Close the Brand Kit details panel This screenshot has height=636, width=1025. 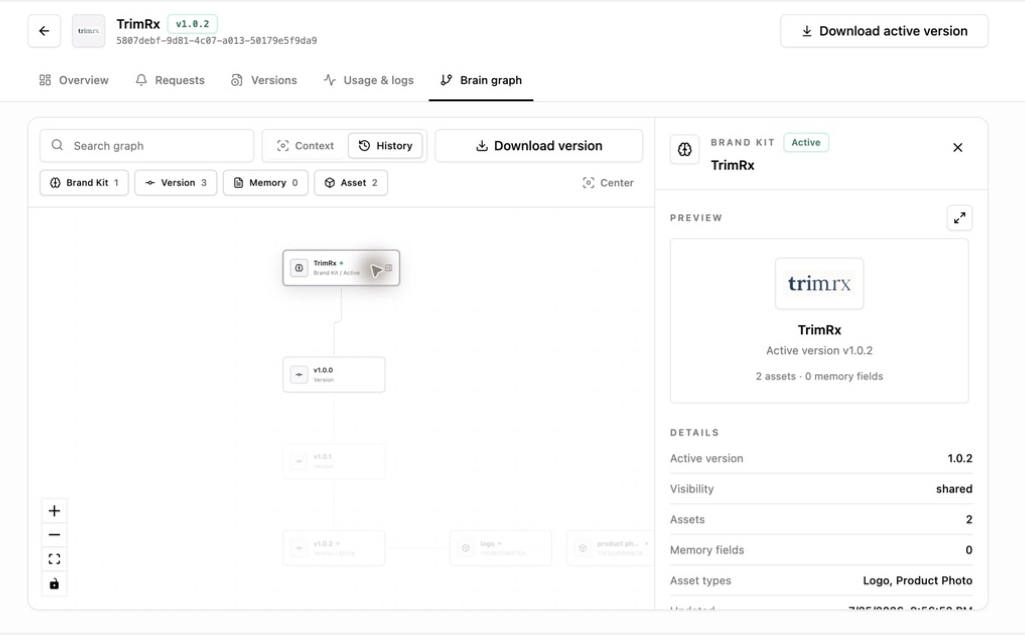click(x=958, y=148)
